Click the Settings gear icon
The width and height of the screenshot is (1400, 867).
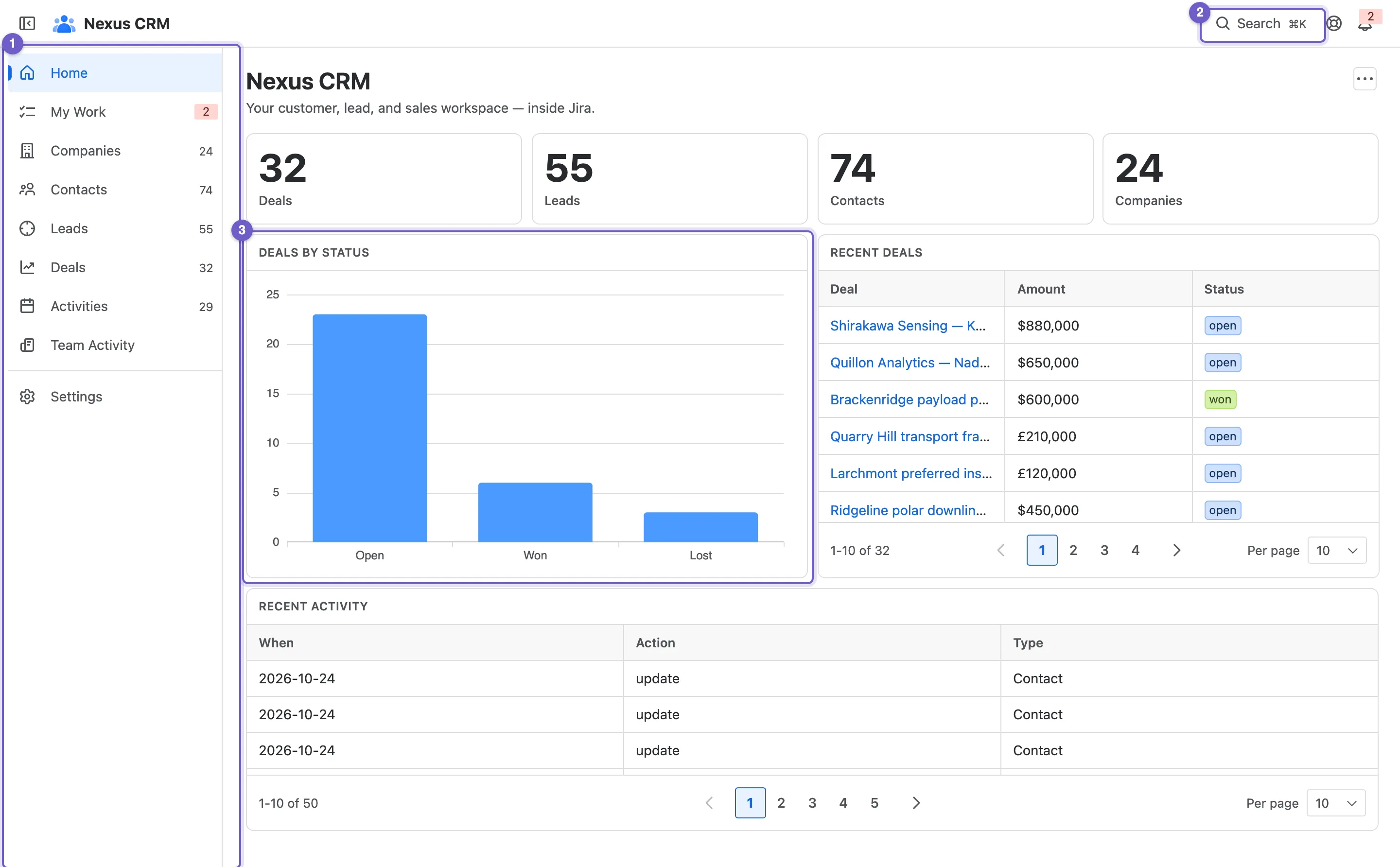coord(27,397)
